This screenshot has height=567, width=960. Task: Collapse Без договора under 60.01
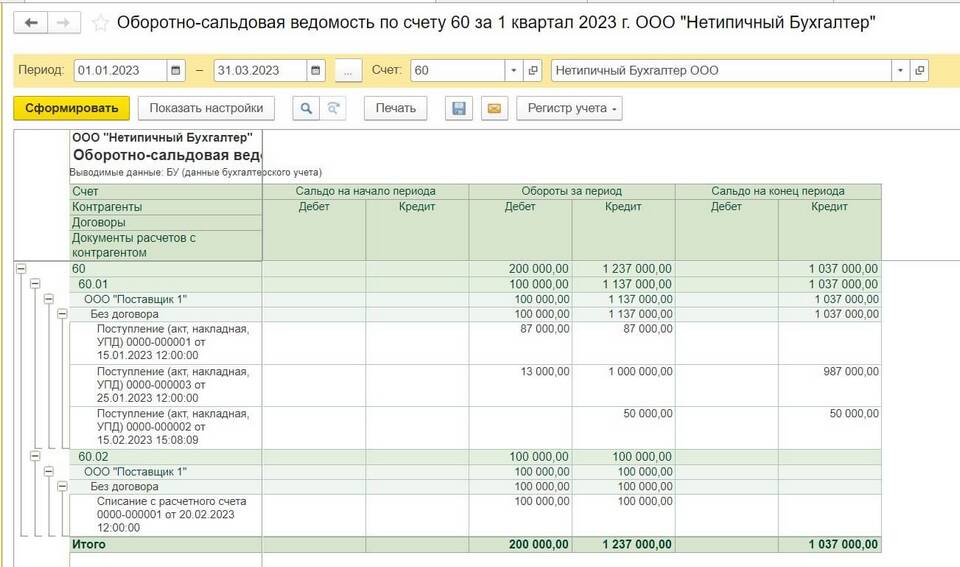pos(62,314)
